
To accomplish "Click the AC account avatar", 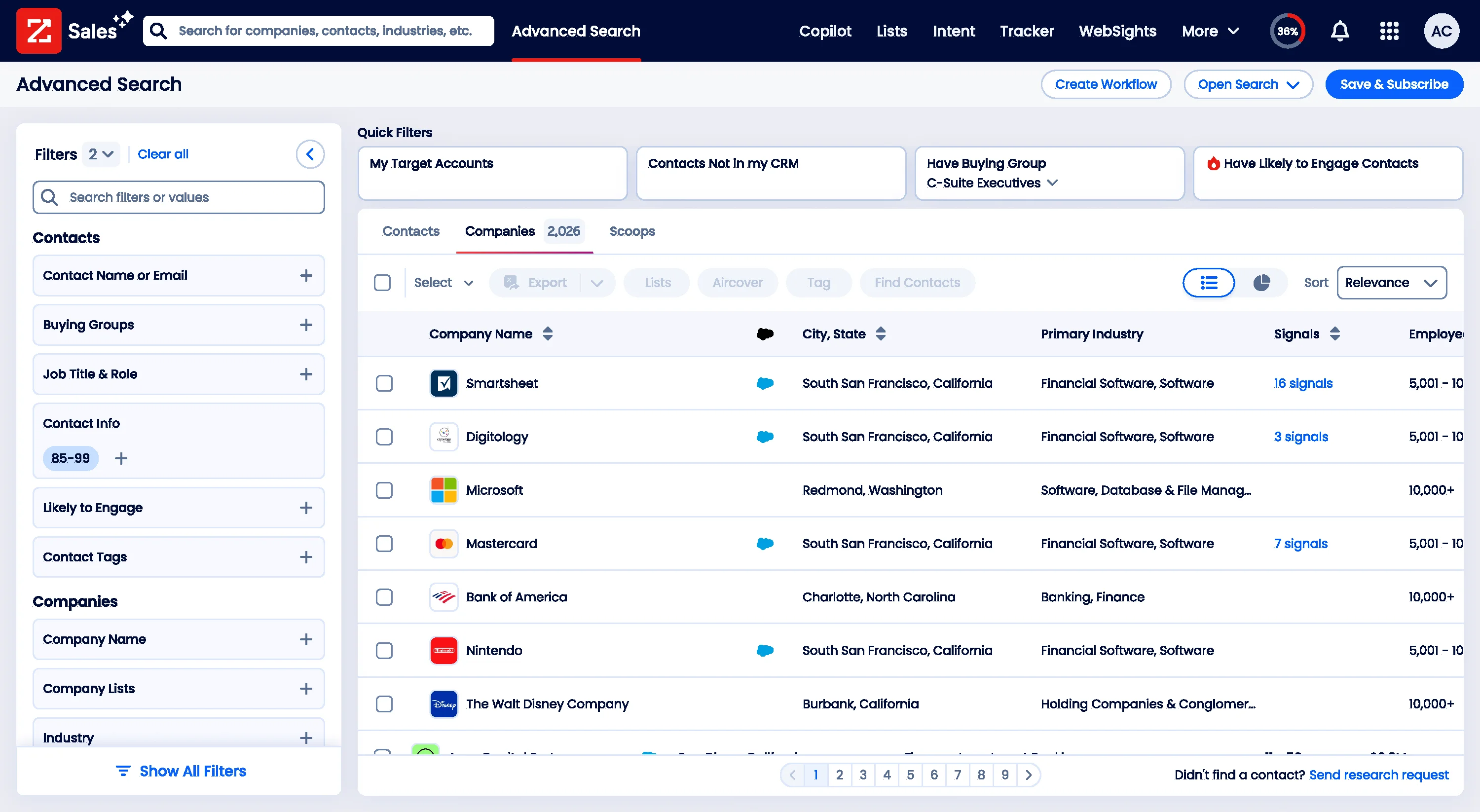I will point(1442,31).
